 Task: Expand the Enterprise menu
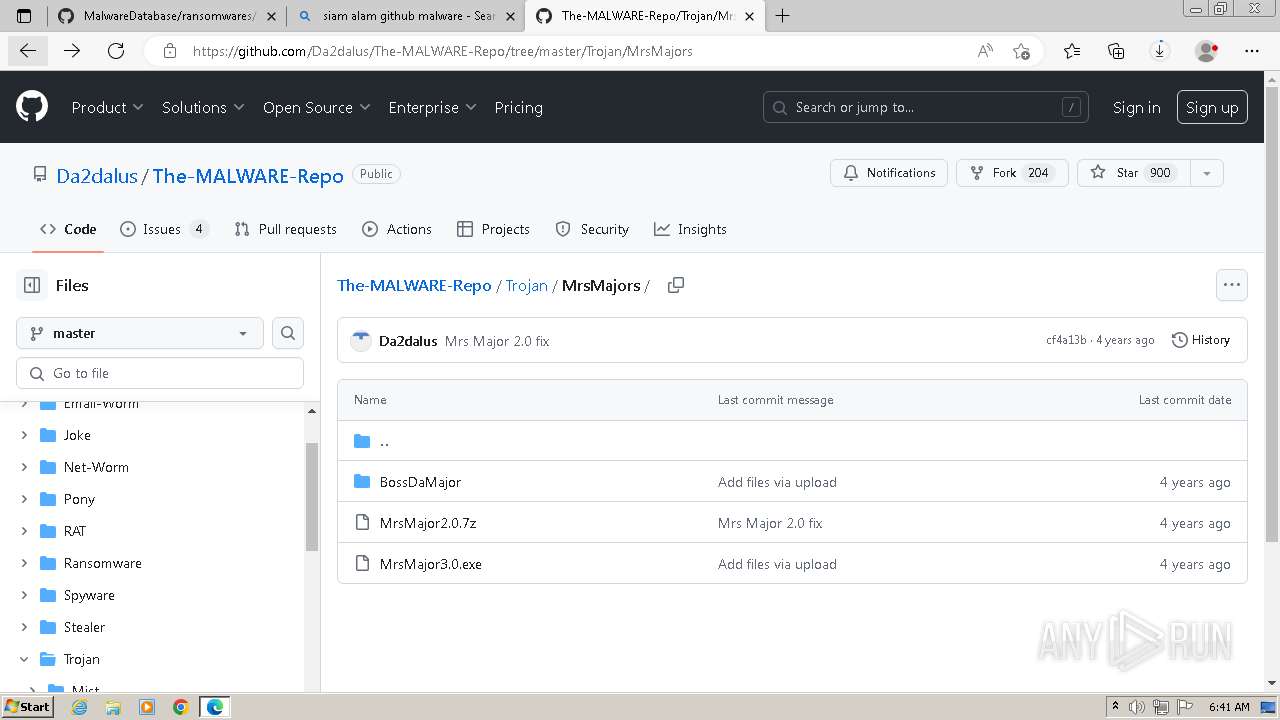click(432, 107)
